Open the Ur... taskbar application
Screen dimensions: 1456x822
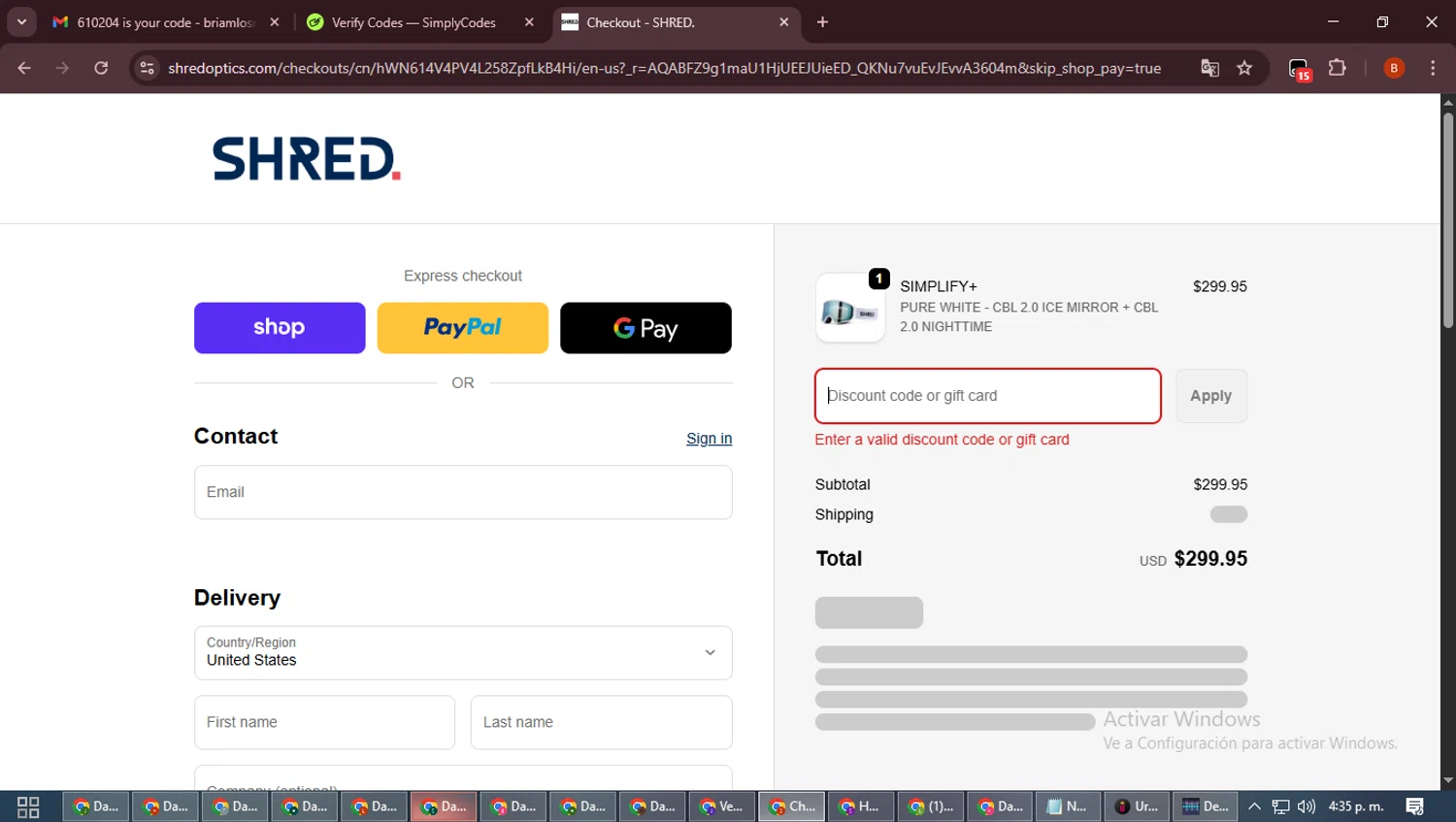(1138, 806)
